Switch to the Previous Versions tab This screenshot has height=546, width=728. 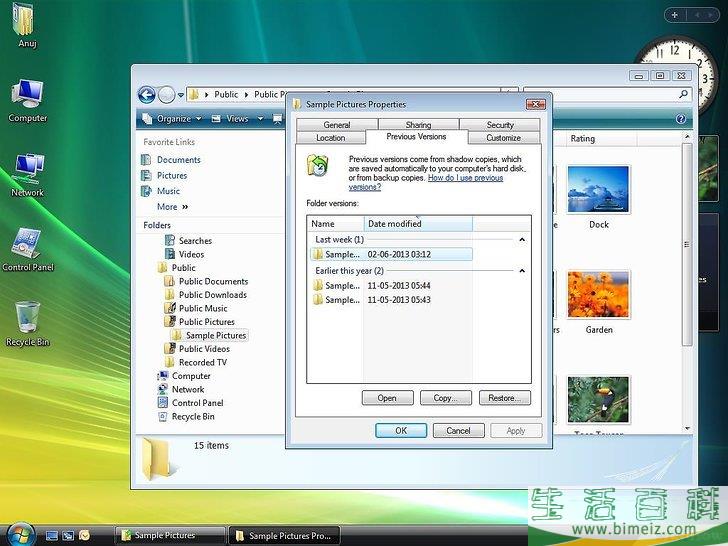click(416, 136)
